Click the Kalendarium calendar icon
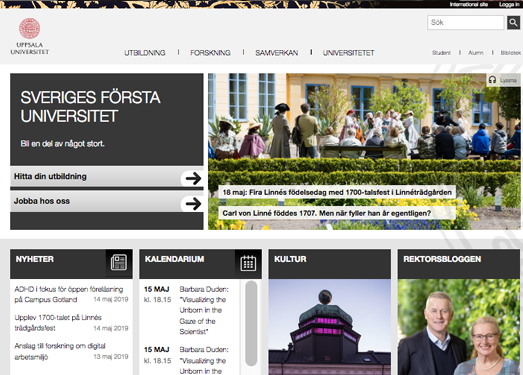Viewport: 523px width, 375px height. pos(248,263)
